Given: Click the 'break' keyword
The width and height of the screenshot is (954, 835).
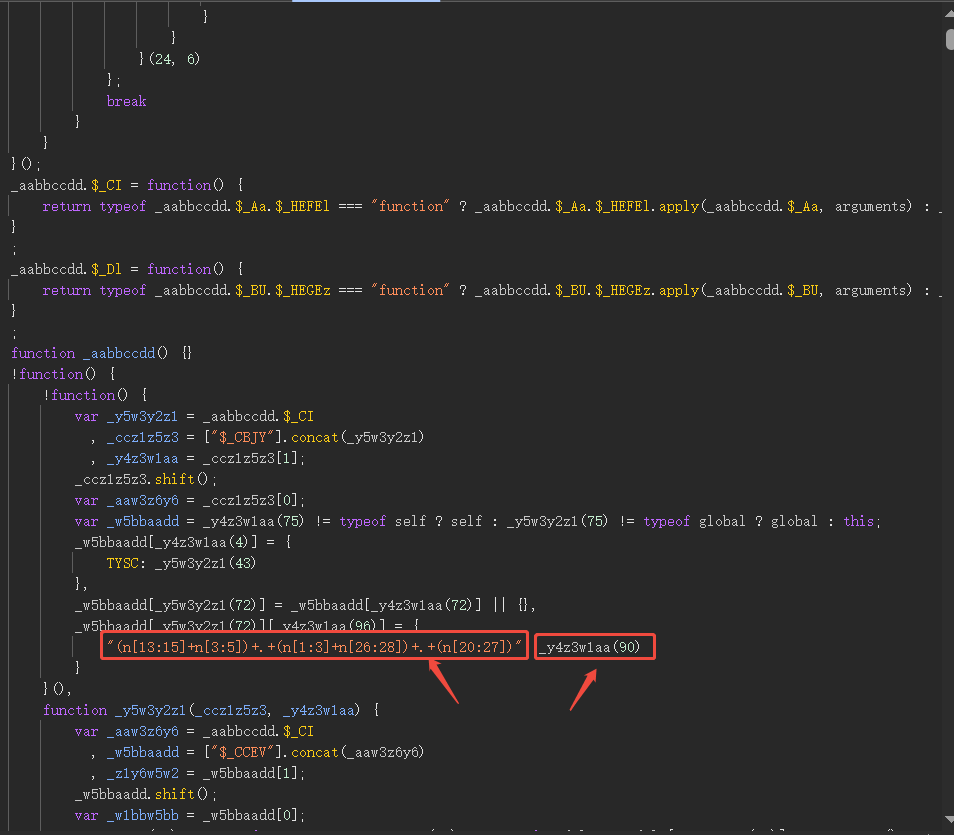Looking at the screenshot, I should pos(127,101).
